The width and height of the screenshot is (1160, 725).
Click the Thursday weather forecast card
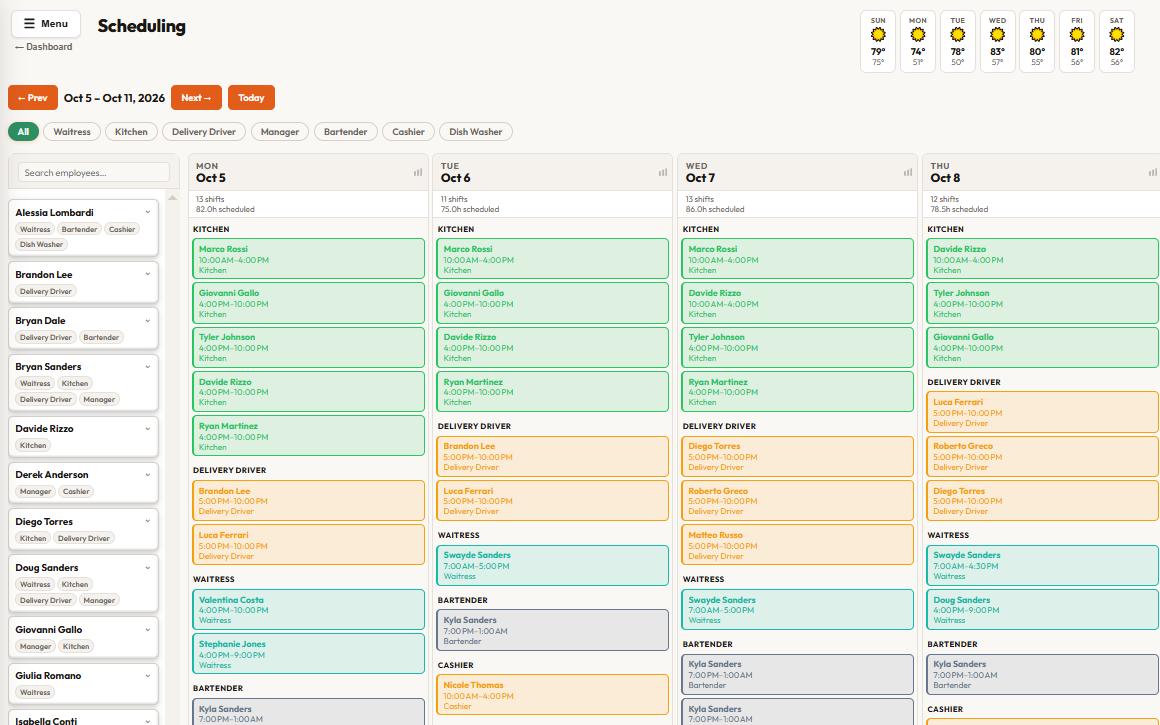click(1037, 41)
